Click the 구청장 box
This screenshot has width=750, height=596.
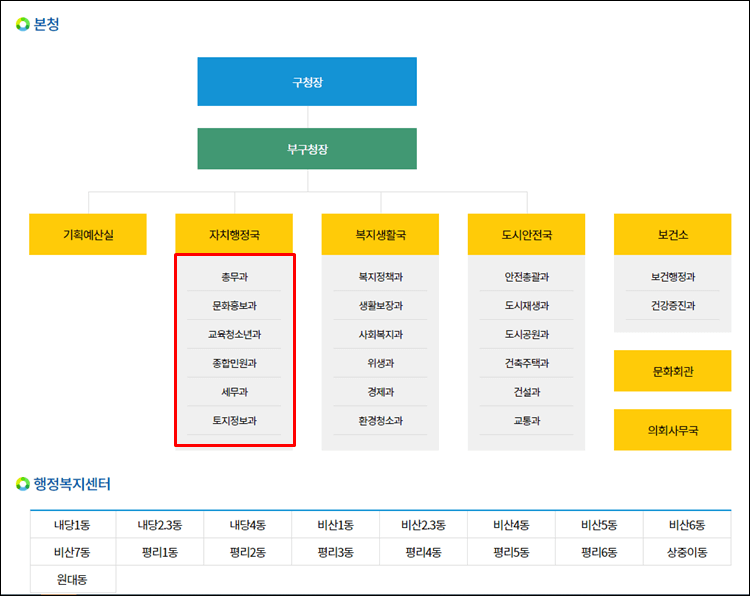pos(307,82)
